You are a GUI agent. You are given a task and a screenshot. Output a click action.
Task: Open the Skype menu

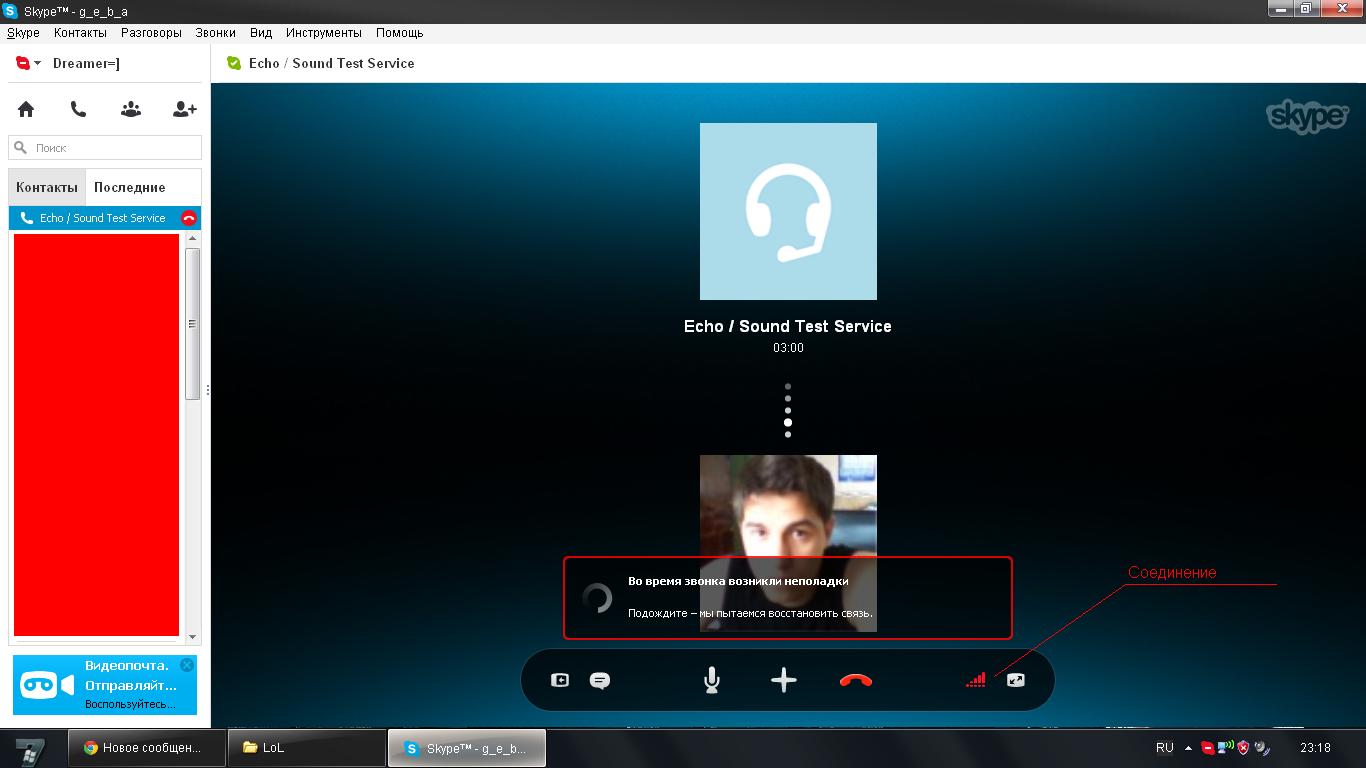(x=23, y=33)
